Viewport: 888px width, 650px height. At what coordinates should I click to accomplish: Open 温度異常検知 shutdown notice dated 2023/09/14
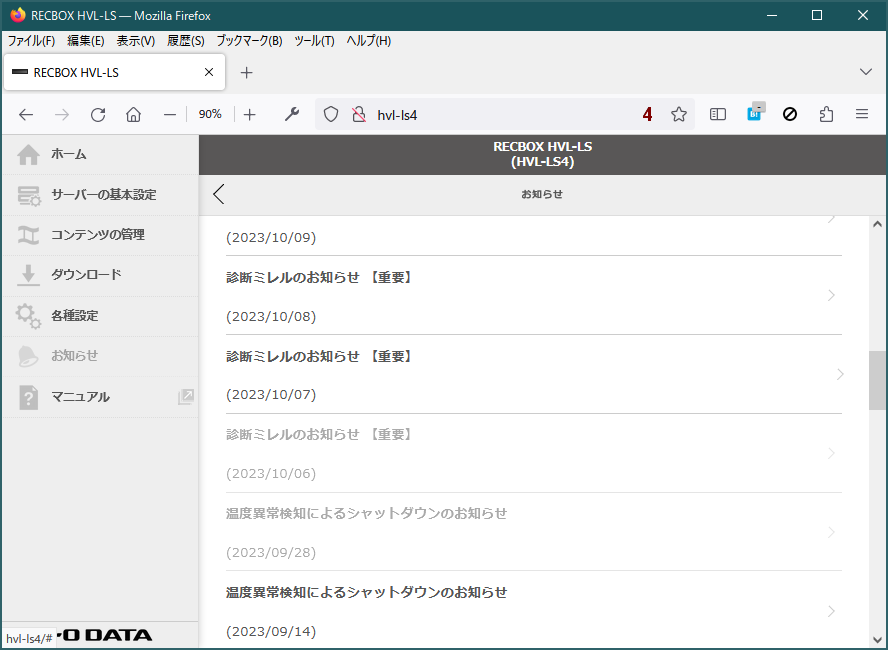(533, 610)
